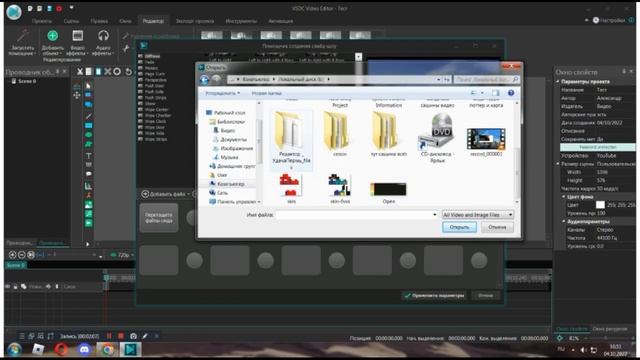Screen dimensions: 640x360
Task: Toggle the timeline layer lock icon
Action: coord(15,287)
